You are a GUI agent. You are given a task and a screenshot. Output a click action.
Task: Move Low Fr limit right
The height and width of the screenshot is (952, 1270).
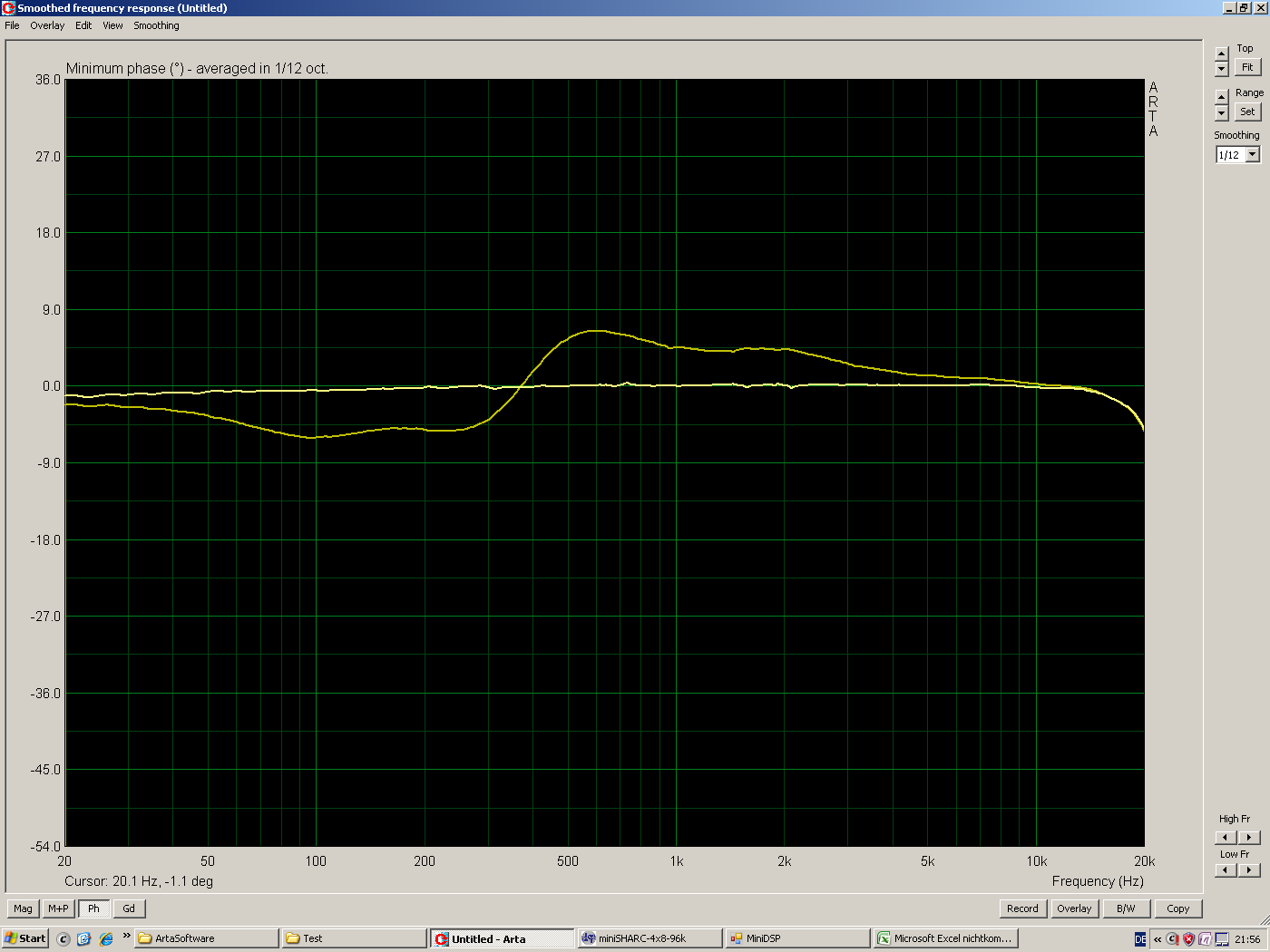1249,870
